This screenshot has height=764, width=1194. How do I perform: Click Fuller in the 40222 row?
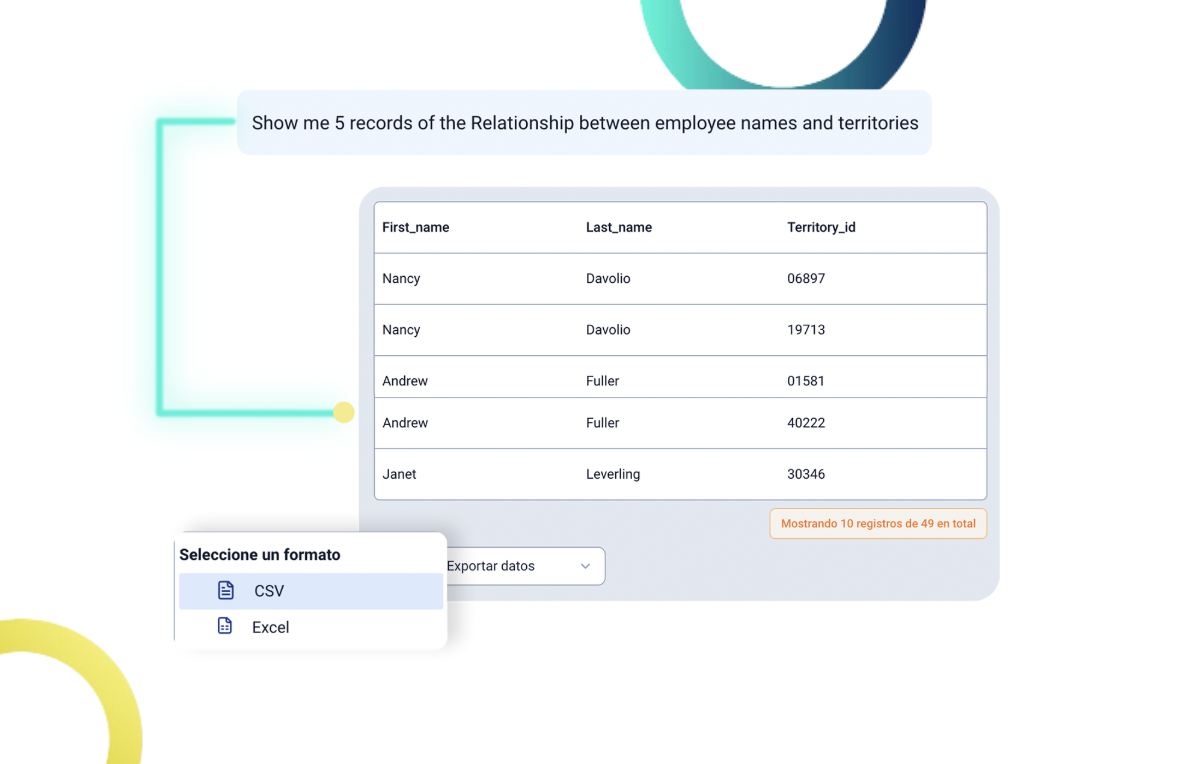pos(602,423)
